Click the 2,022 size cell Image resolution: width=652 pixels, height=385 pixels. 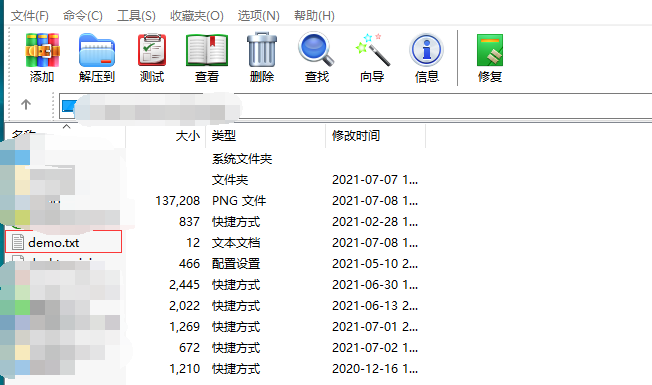pyautogui.click(x=184, y=306)
